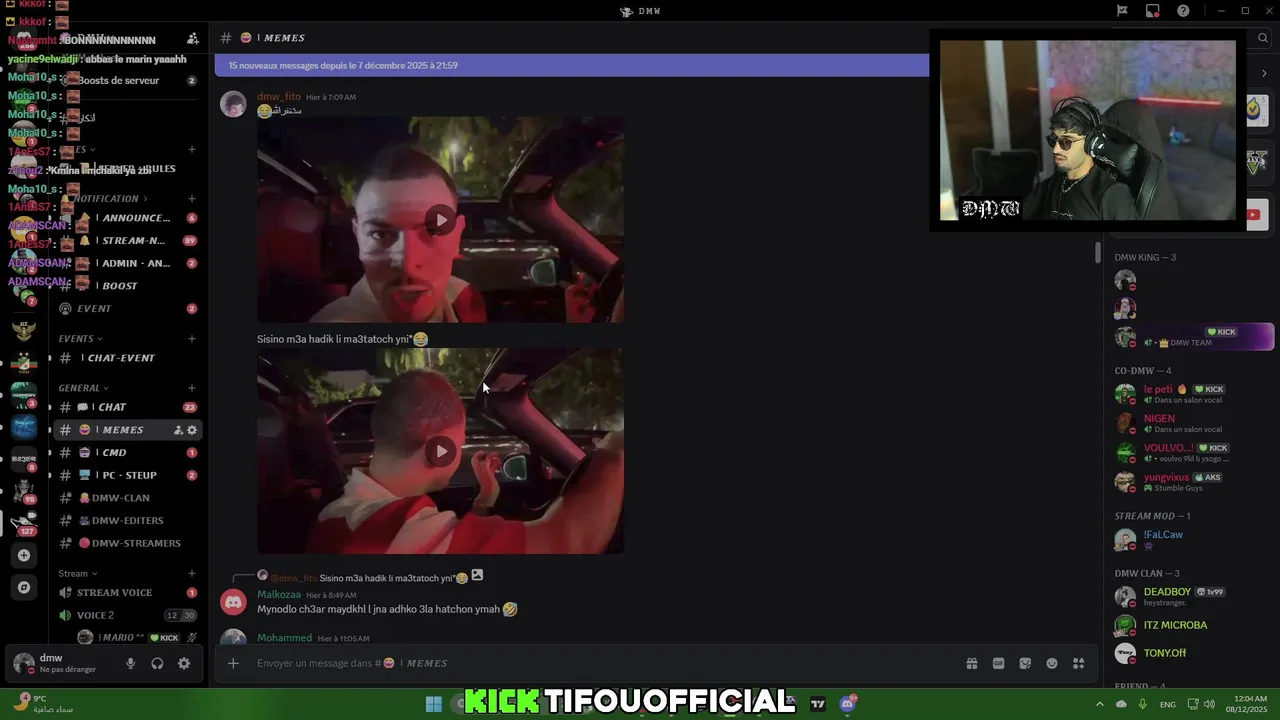The height and width of the screenshot is (720, 1280).
Task: Open user settings gear beside dmw
Action: [x=184, y=663]
